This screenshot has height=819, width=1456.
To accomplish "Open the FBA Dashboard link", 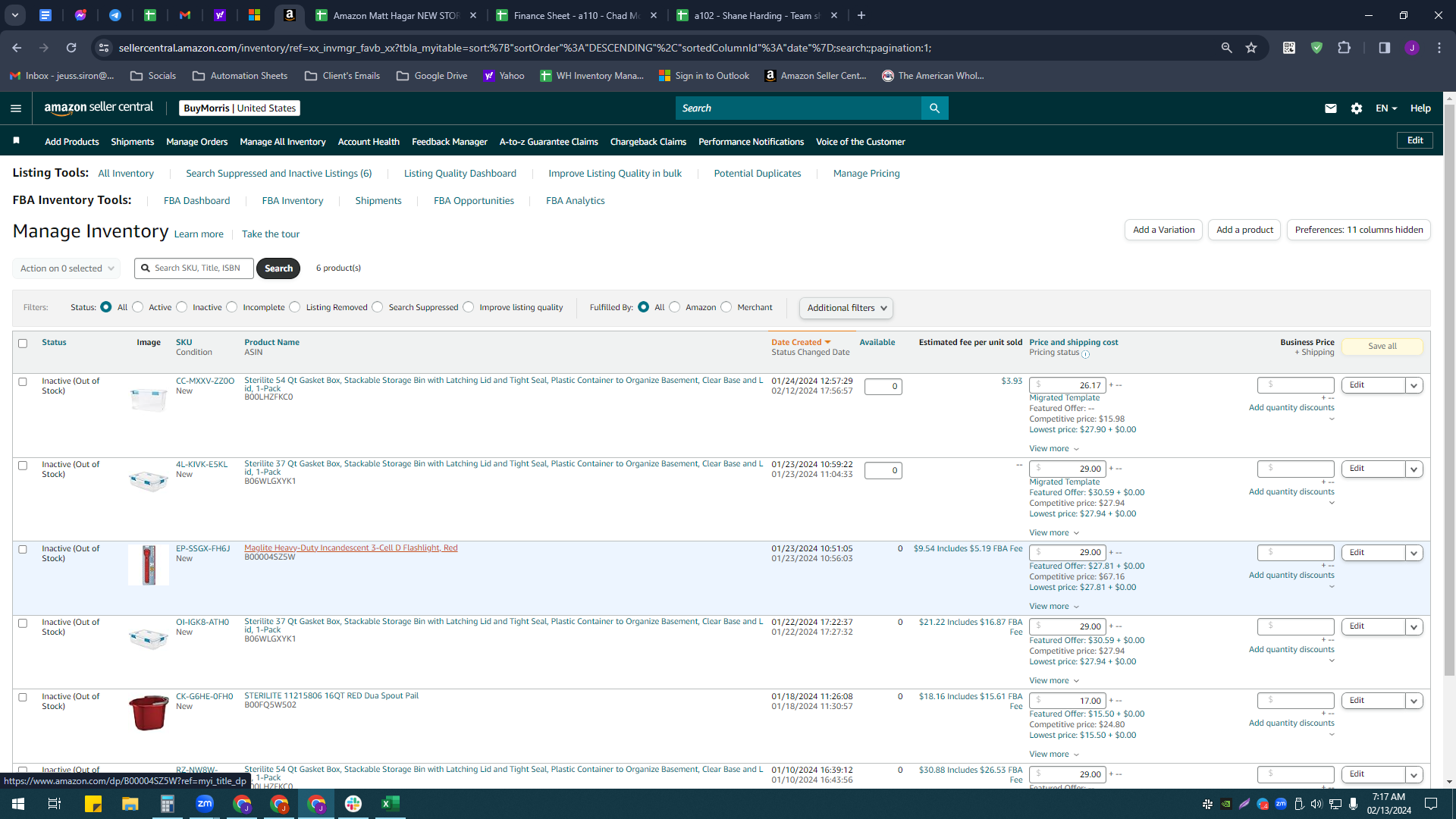I will pyautogui.click(x=197, y=201).
